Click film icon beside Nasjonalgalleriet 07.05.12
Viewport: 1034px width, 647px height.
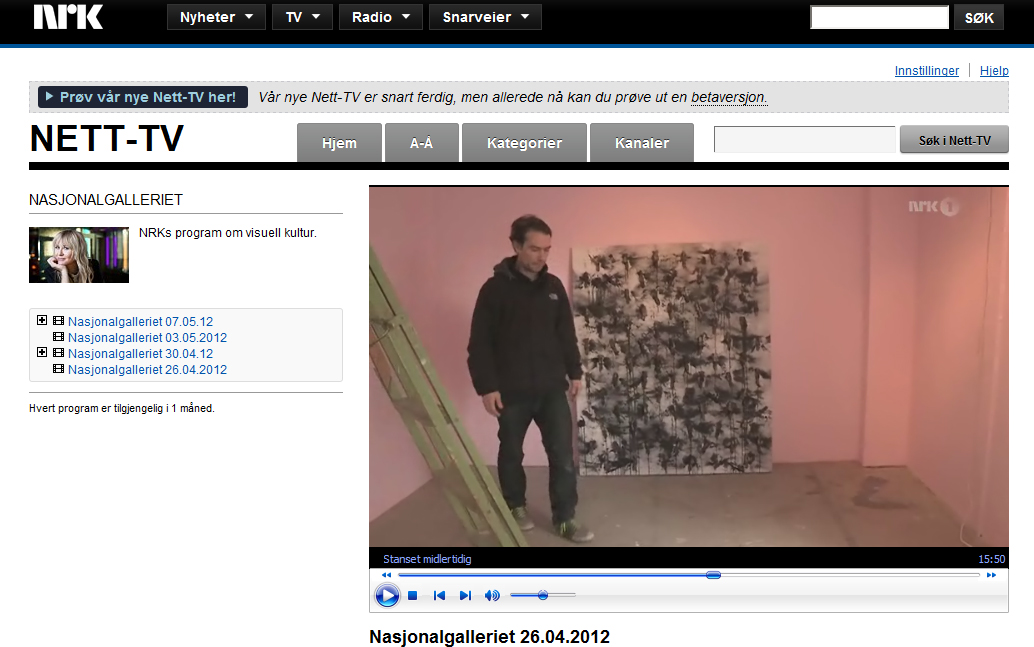tap(59, 321)
